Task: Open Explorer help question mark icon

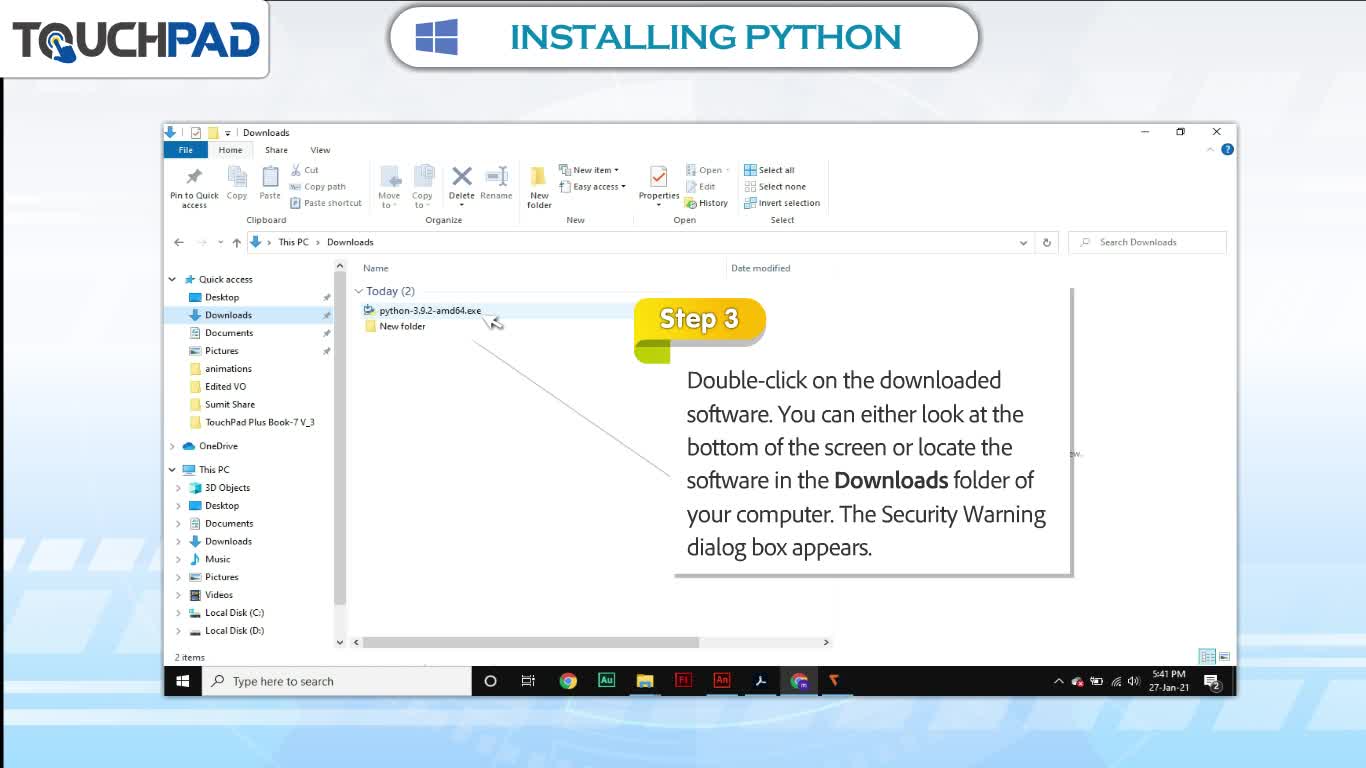Action: pos(1227,149)
